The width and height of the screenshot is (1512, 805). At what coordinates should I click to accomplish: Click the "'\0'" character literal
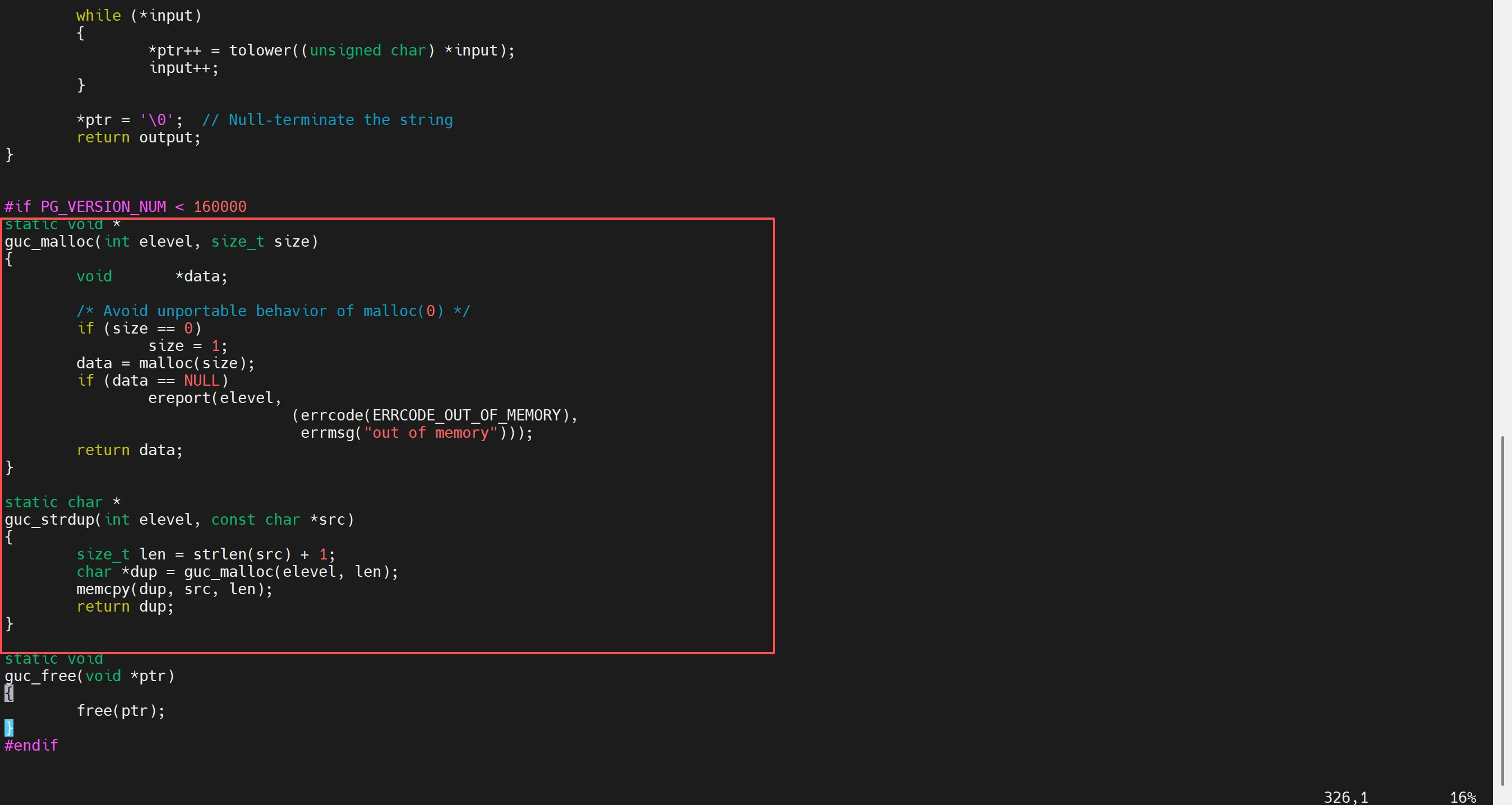coord(156,121)
